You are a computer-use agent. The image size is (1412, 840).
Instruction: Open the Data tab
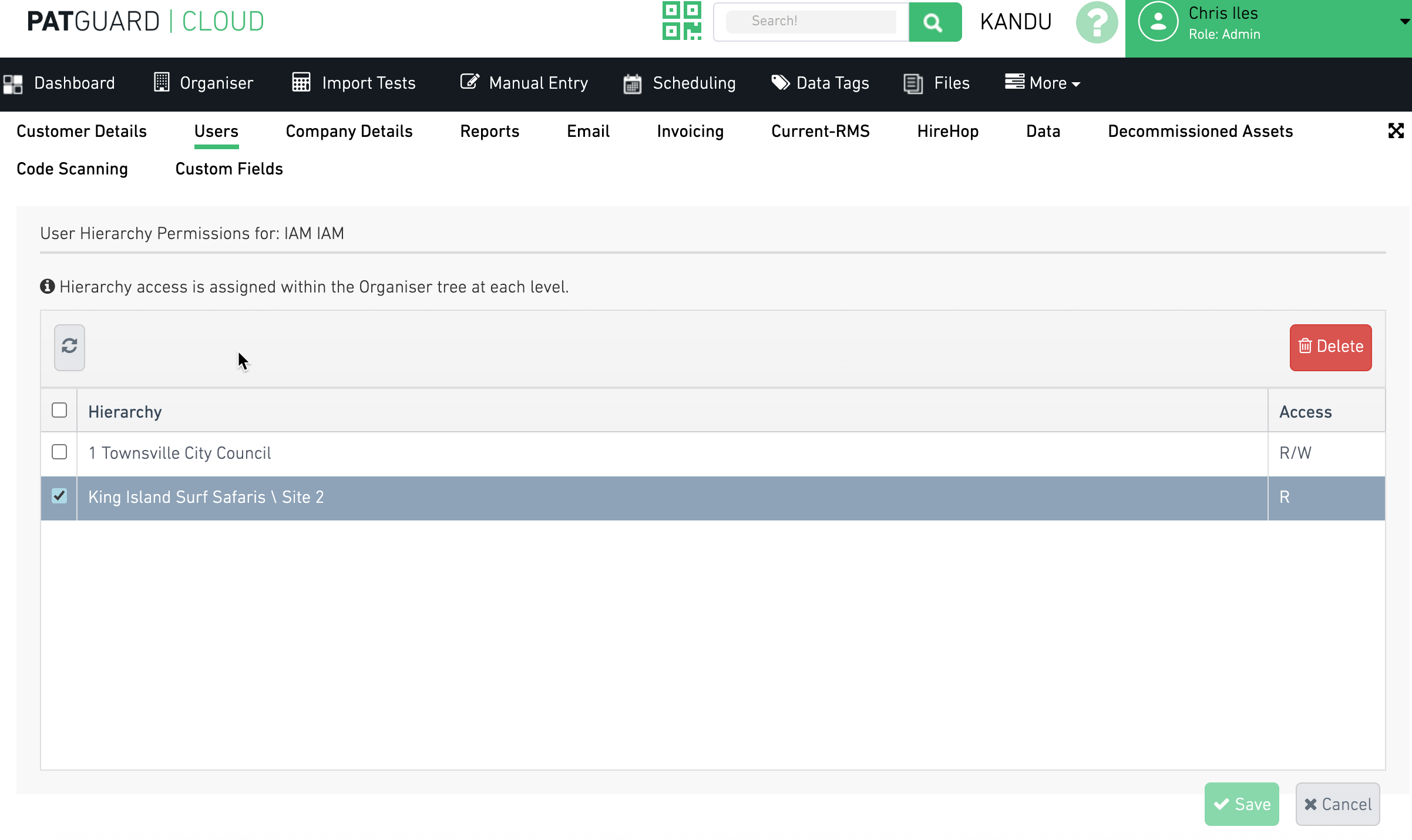[x=1043, y=131]
